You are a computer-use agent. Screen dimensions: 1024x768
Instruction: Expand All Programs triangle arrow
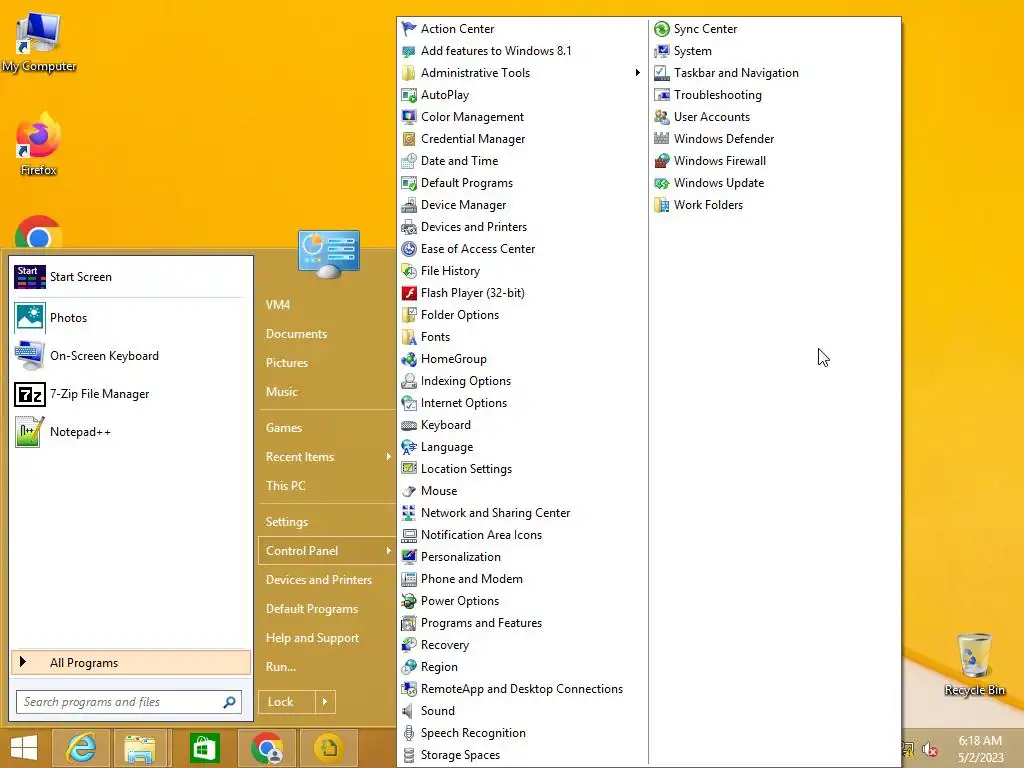(x=23, y=662)
